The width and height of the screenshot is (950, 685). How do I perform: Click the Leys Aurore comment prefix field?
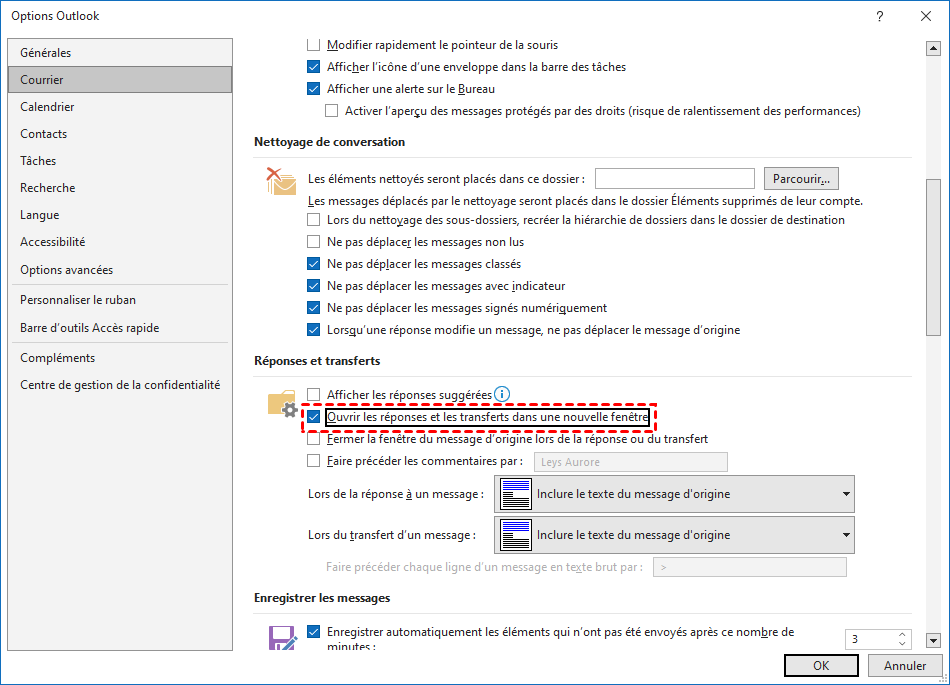click(630, 462)
